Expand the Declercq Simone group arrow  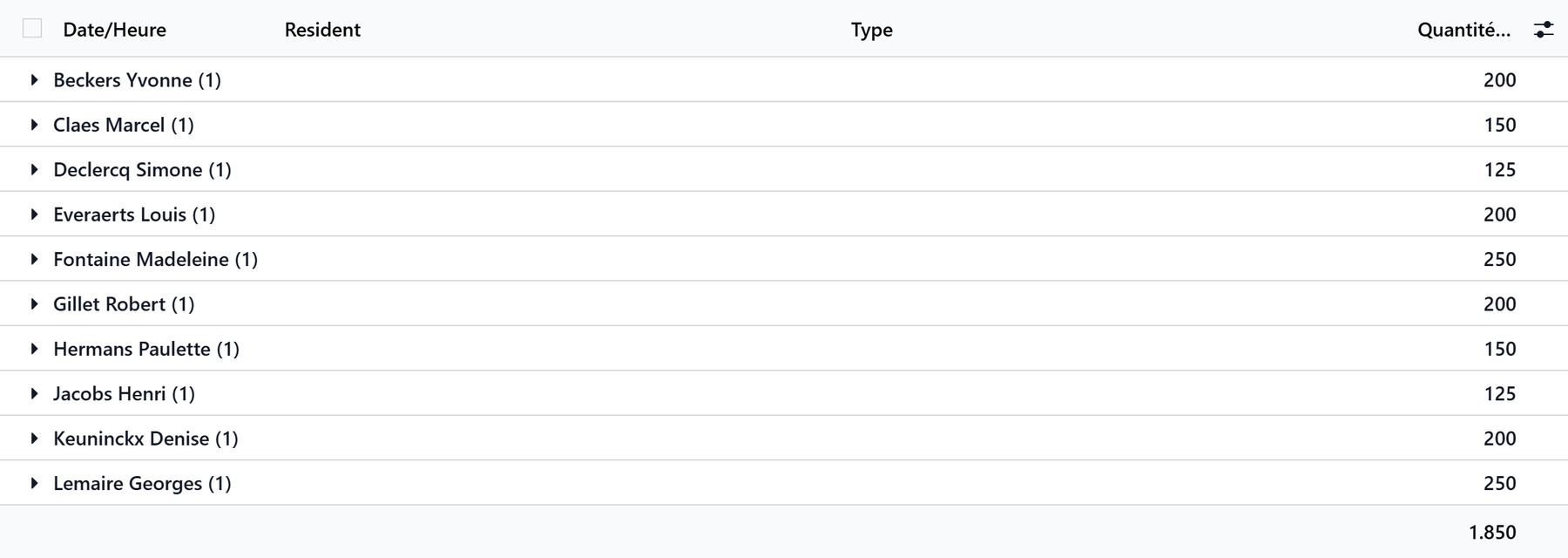click(34, 169)
